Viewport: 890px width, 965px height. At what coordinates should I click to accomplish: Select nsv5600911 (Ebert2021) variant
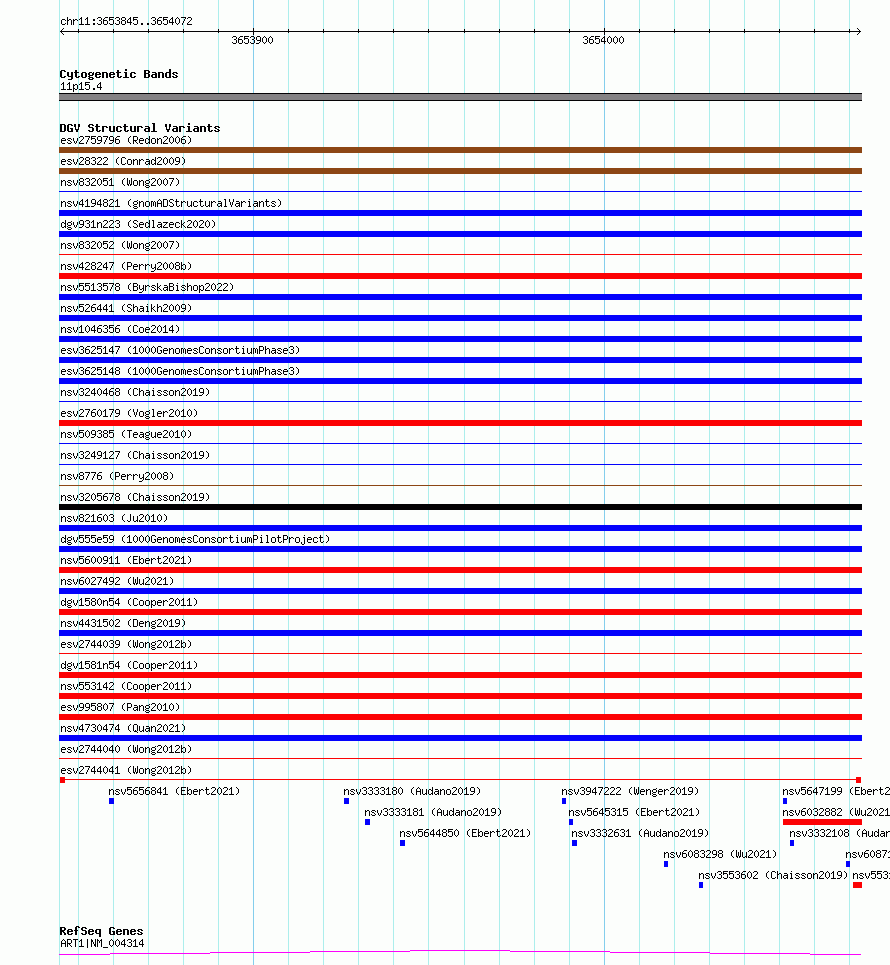[x=126, y=560]
